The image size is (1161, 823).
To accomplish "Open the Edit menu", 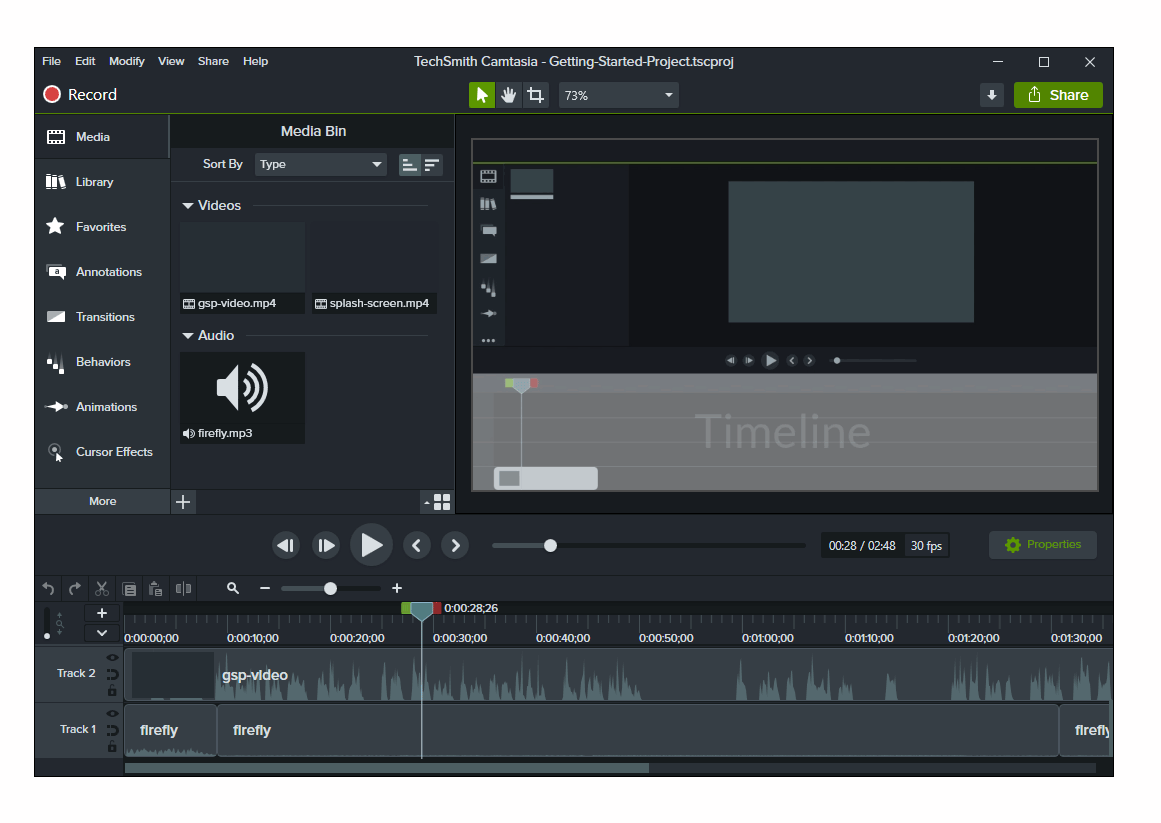I will coord(85,61).
